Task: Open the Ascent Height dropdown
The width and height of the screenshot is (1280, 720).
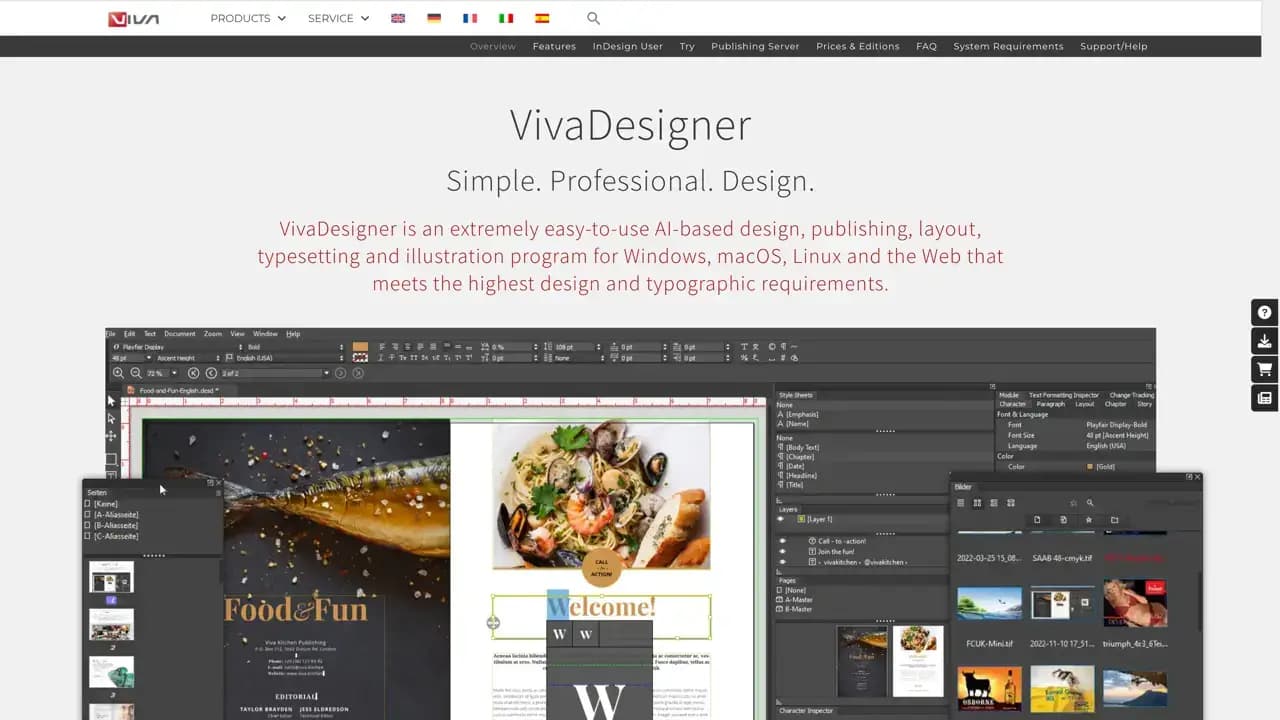Action: click(188, 358)
